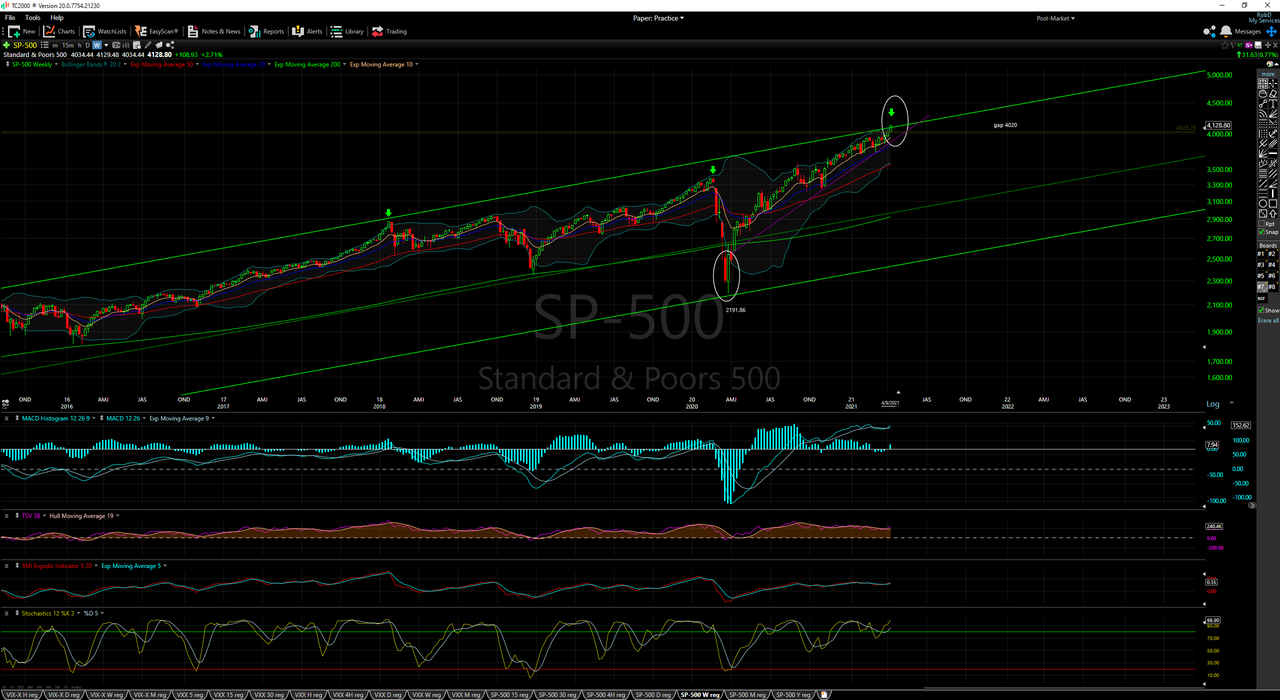
Task: Click the 4/9/2021 date marker
Action: 890,404
